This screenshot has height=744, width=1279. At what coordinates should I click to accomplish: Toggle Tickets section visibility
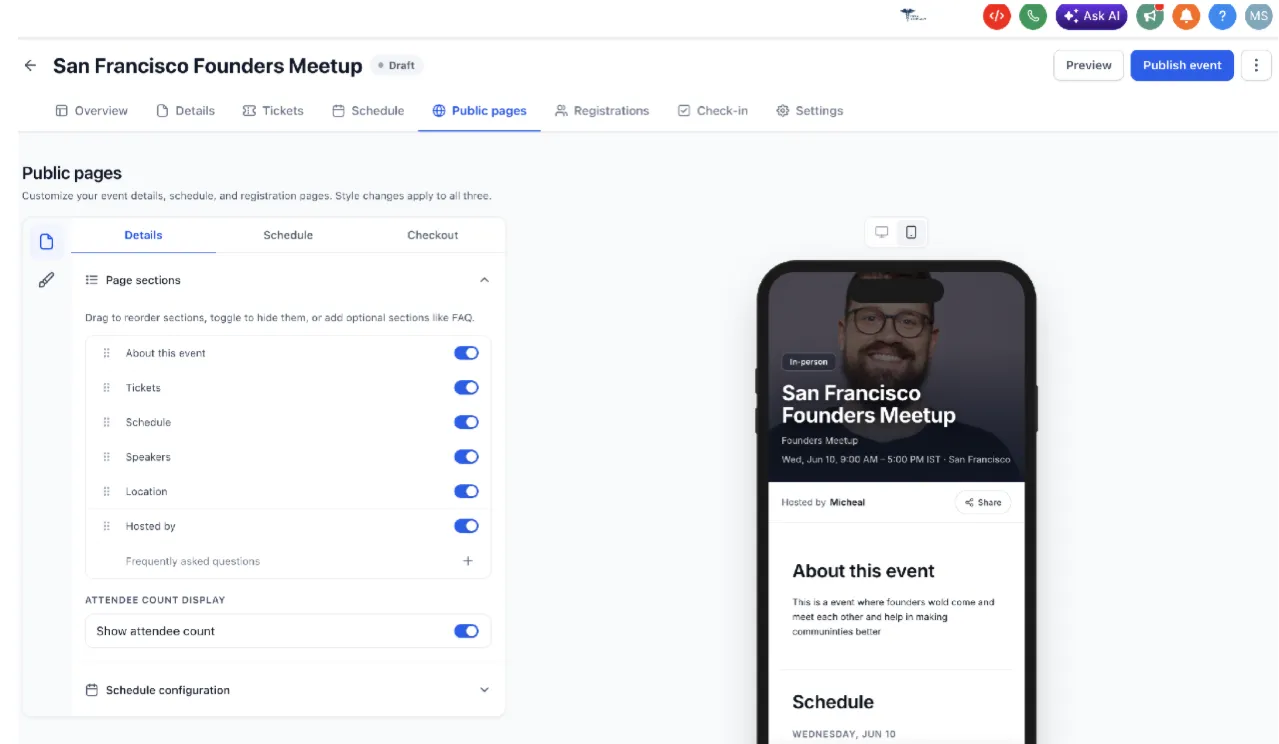466,388
